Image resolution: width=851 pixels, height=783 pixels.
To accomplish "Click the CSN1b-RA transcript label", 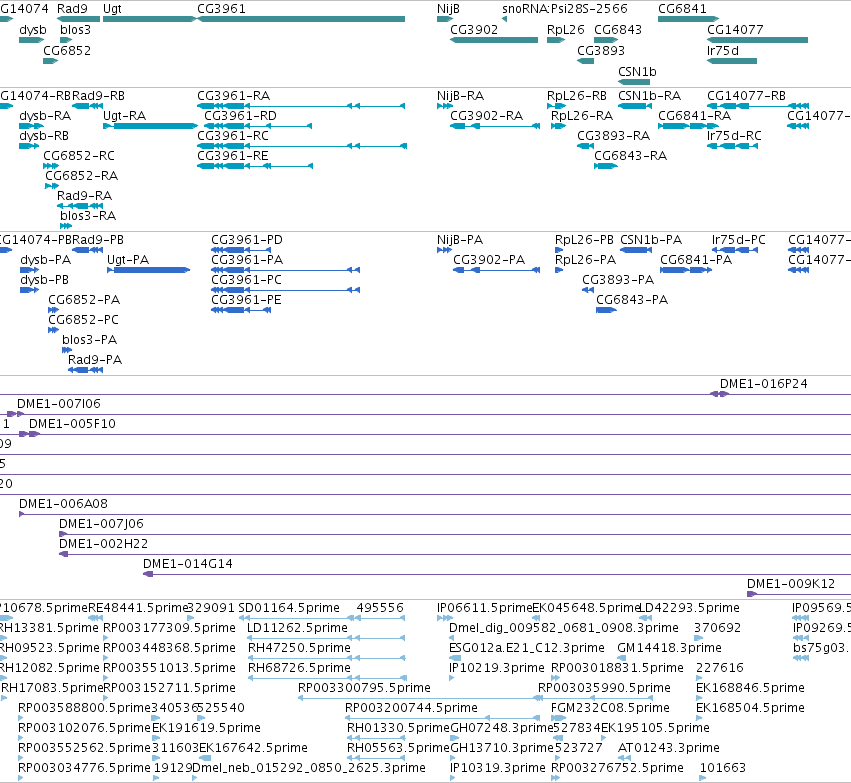I will click(x=649, y=96).
